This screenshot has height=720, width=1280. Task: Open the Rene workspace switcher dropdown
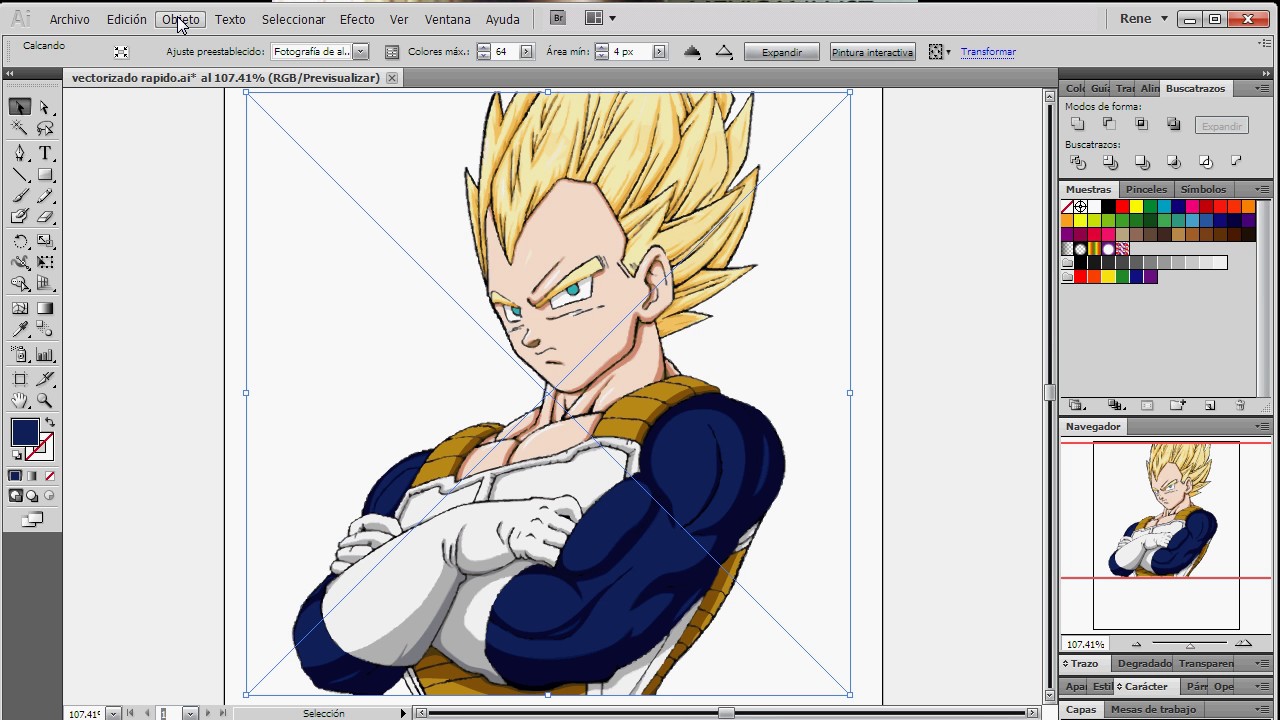click(1143, 19)
